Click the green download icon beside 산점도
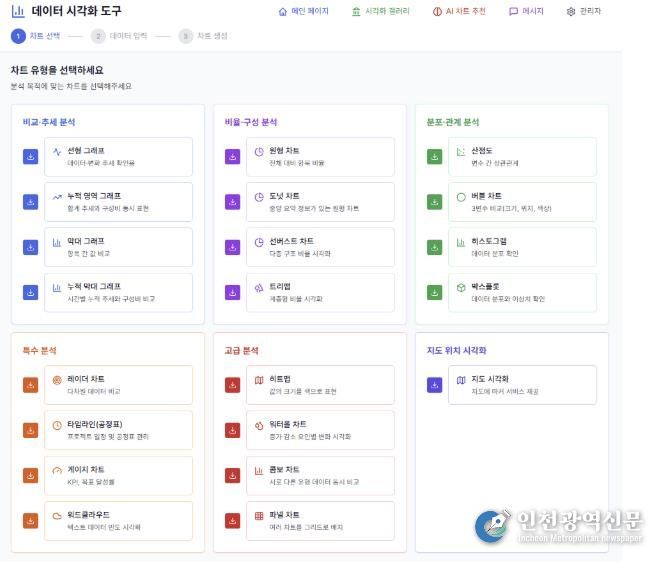This screenshot has height=562, width=666. tap(434, 157)
